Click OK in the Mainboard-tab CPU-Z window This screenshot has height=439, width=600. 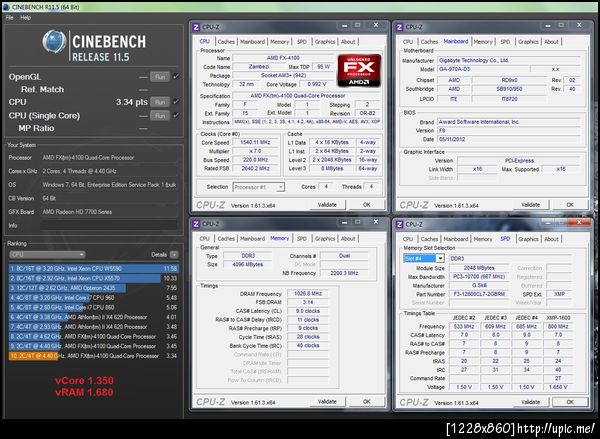[570, 205]
